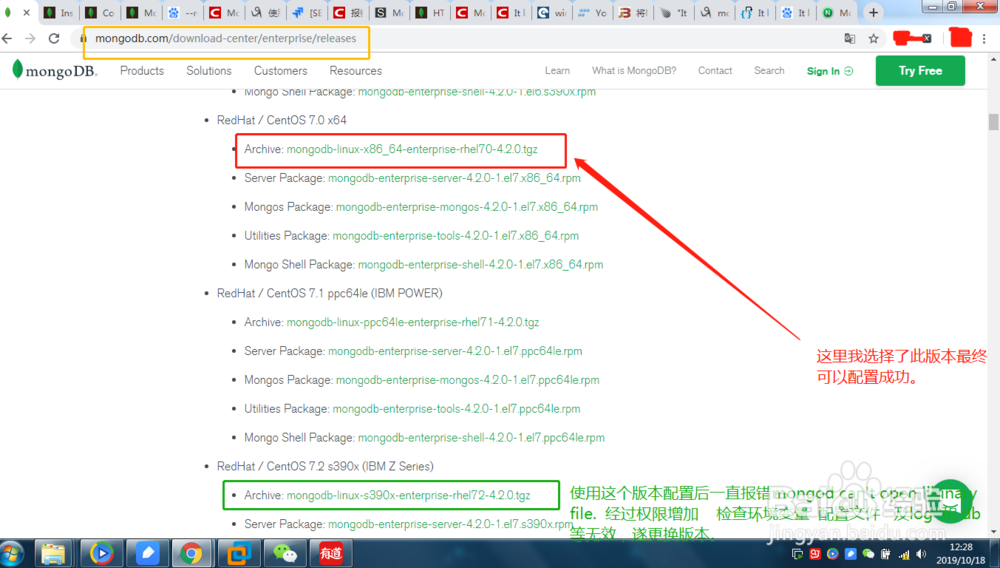The image size is (1000, 568).
Task: Close the active MongoDB tab
Action: (x=26, y=12)
